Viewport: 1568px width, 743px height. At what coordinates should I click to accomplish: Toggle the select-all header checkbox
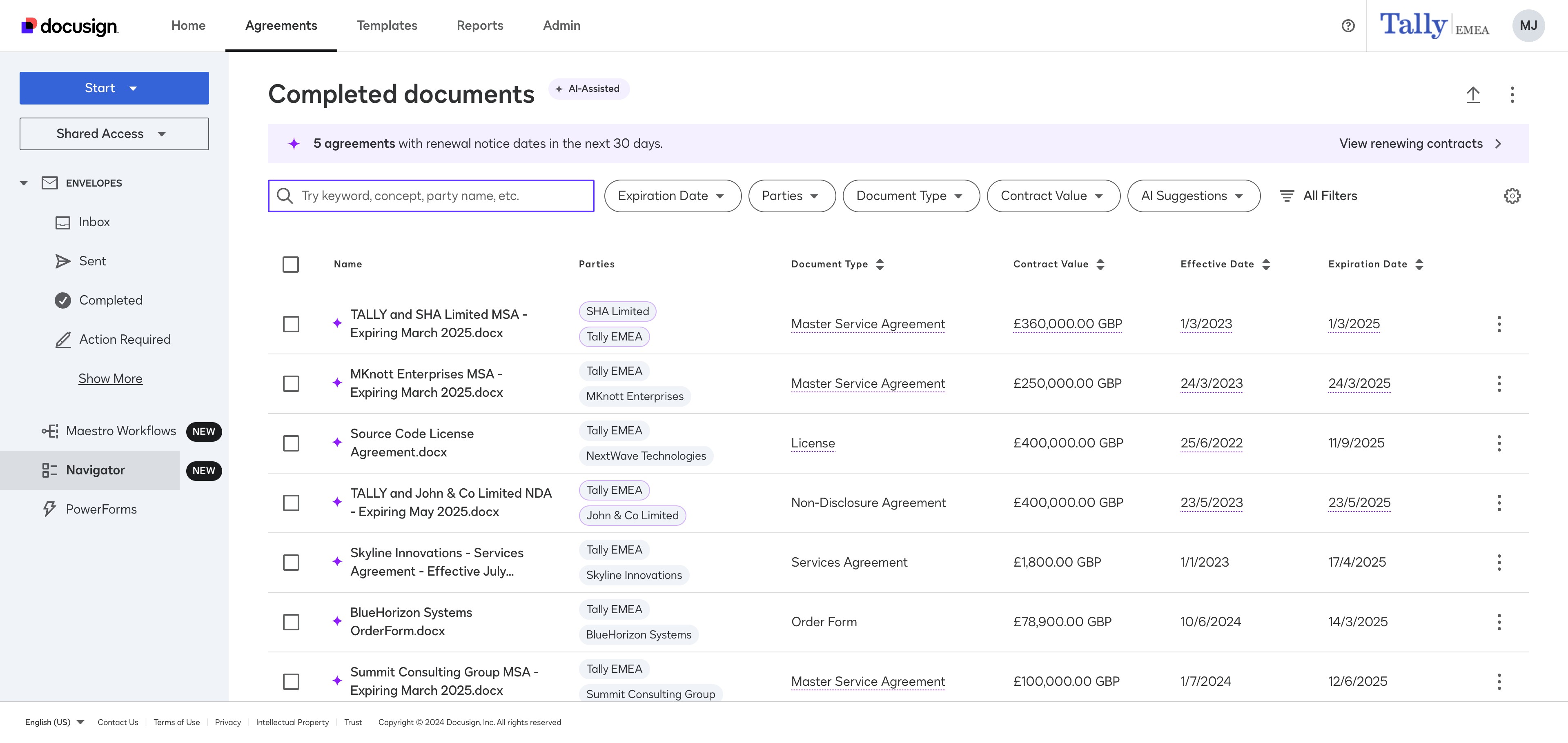tap(290, 264)
